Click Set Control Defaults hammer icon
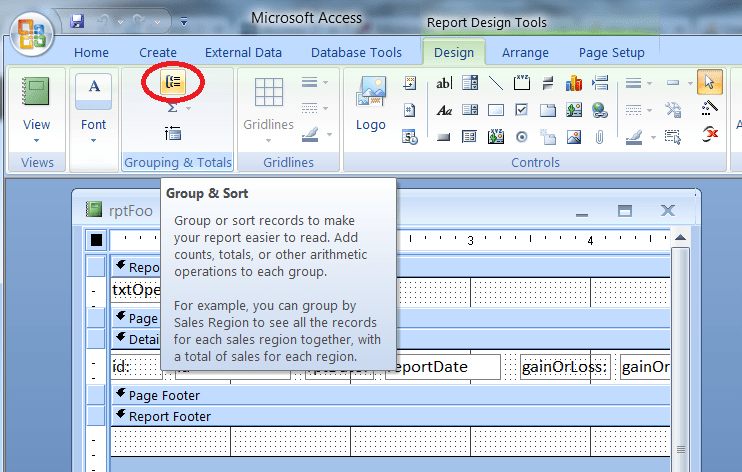The image size is (742, 472). 673,110
